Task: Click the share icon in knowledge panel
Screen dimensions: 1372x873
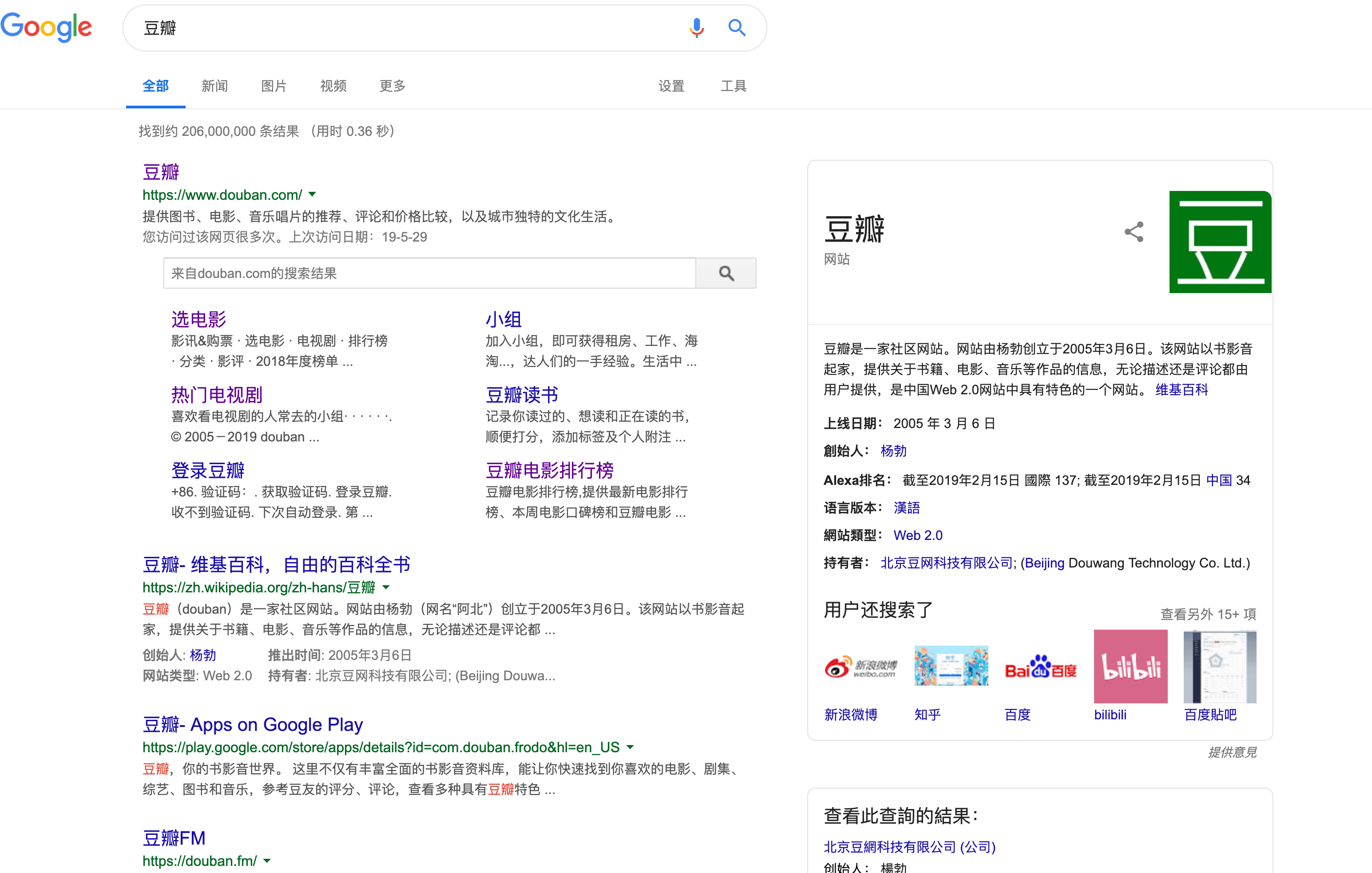Action: pos(1134,232)
